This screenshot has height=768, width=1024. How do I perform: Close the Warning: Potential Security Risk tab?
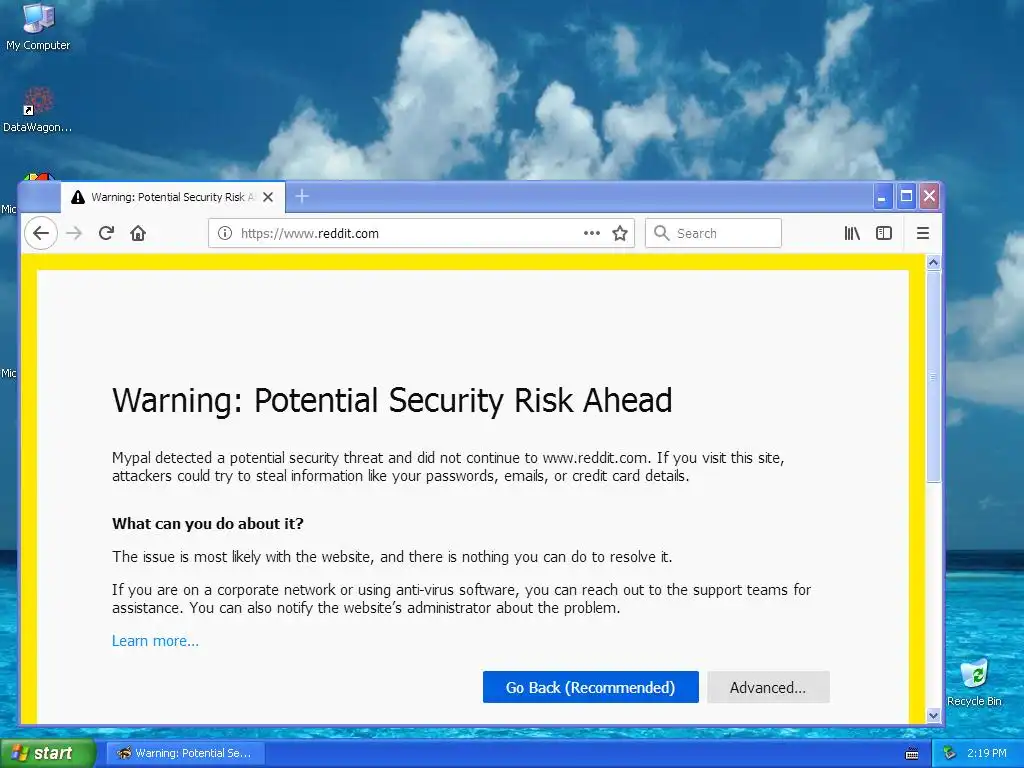(x=268, y=197)
